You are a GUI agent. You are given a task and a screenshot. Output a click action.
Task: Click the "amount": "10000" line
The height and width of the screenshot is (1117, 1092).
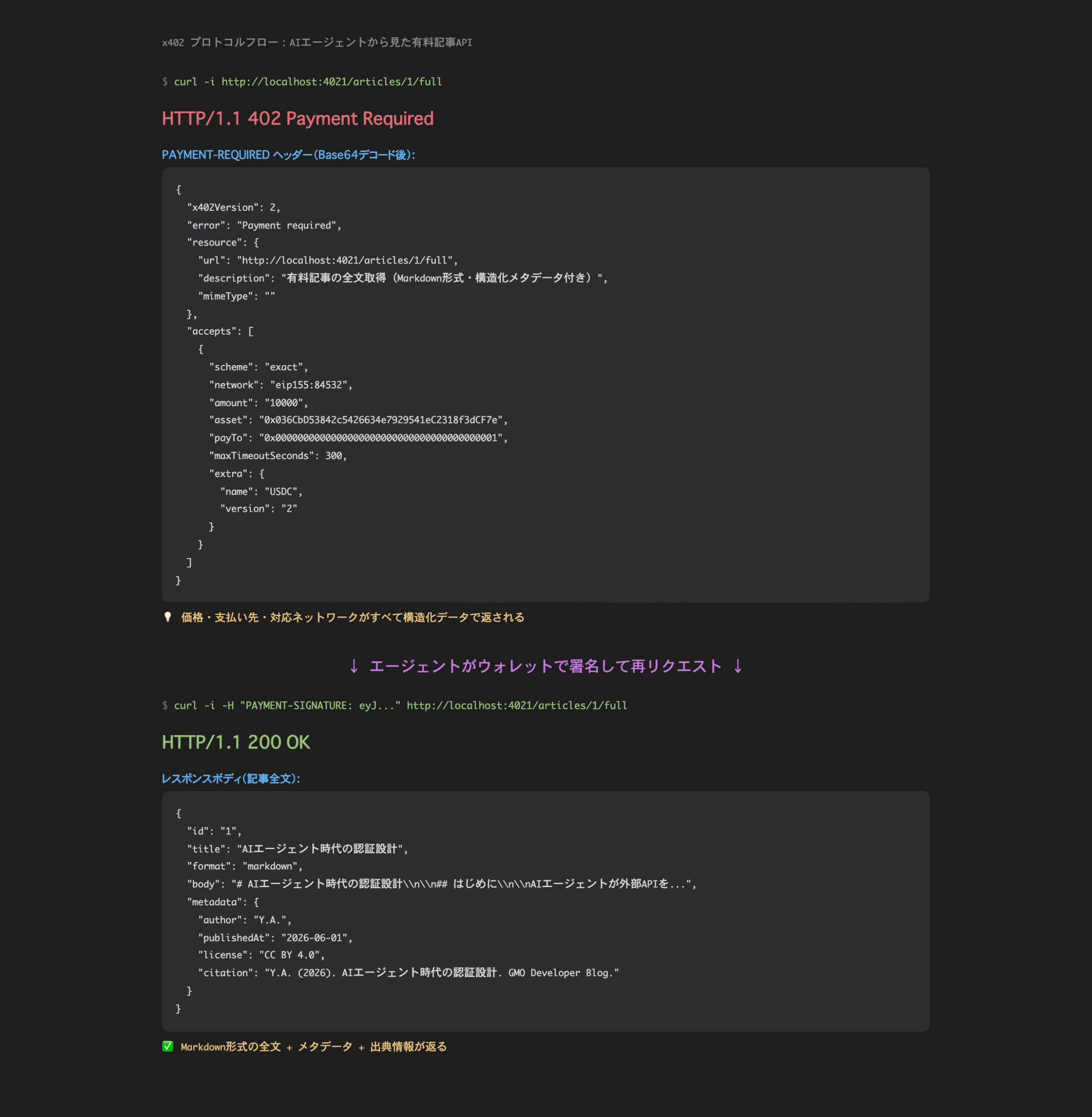258,403
